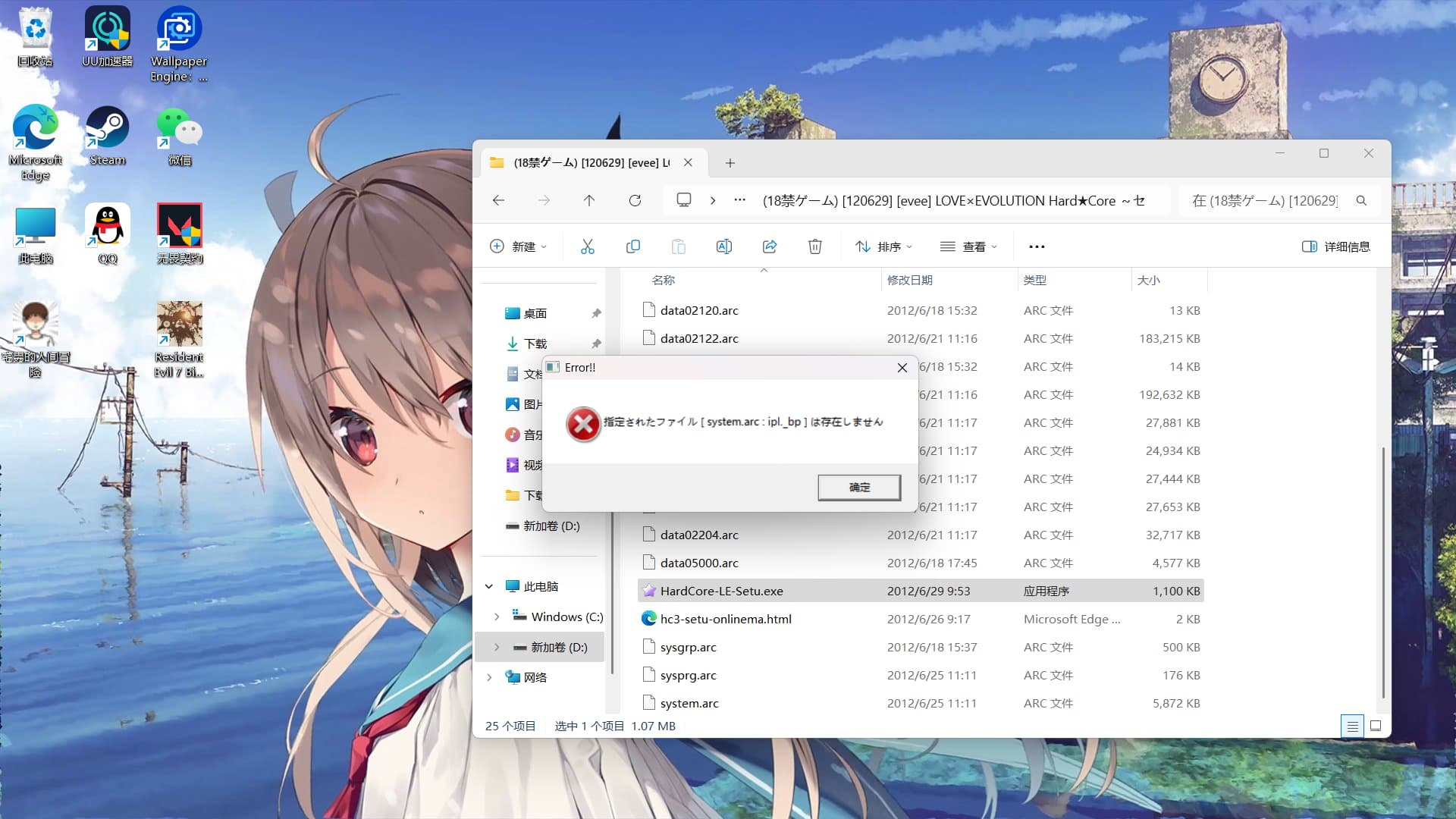Image resolution: width=1456 pixels, height=819 pixels.
Task: Click the Rename icon in toolbar
Action: coord(724,246)
